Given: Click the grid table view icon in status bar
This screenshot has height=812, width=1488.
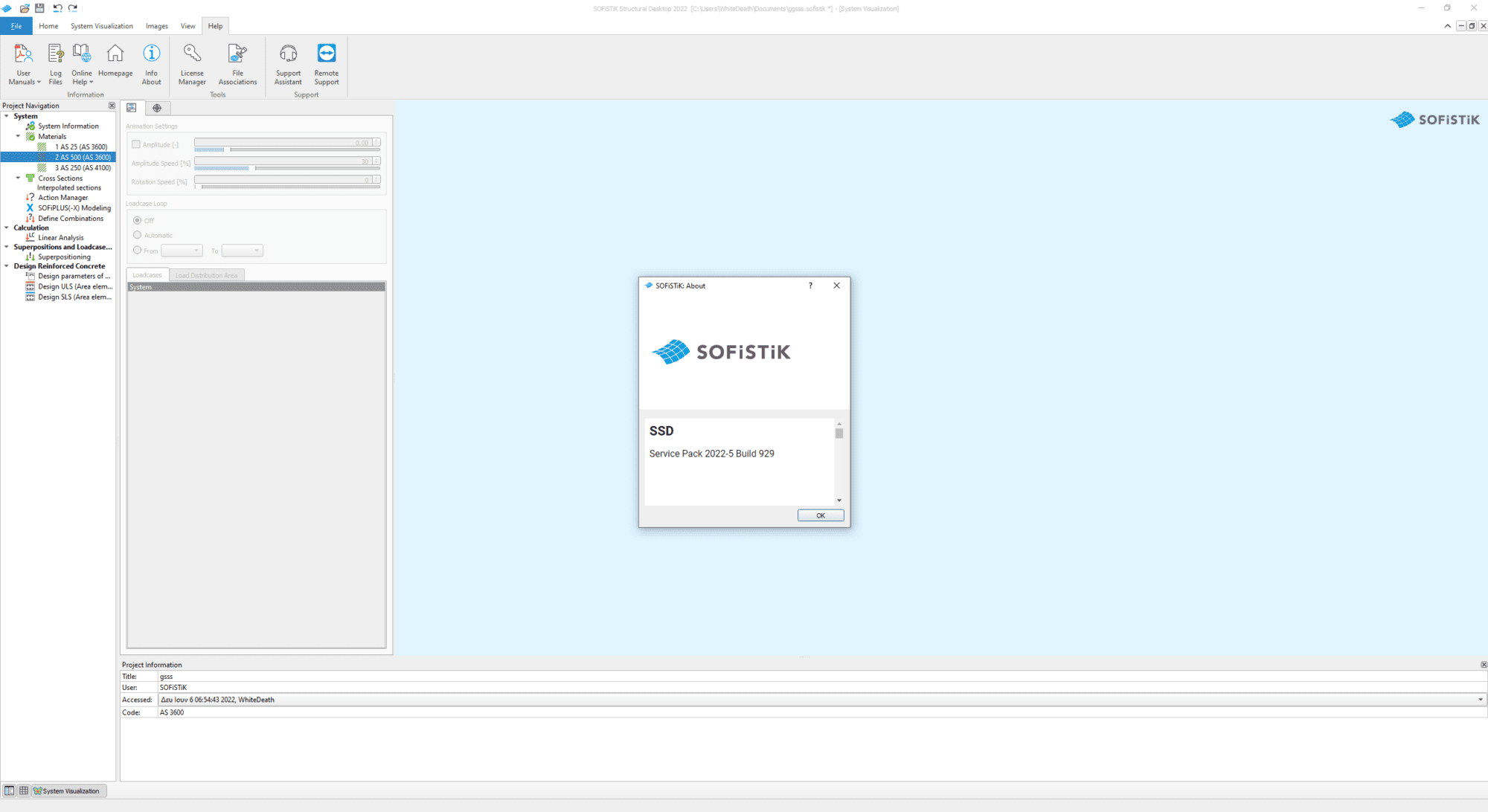Looking at the screenshot, I should (x=24, y=790).
